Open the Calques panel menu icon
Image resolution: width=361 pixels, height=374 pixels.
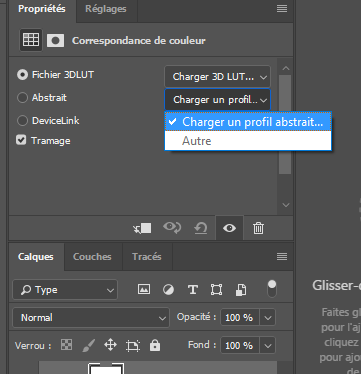(282, 256)
